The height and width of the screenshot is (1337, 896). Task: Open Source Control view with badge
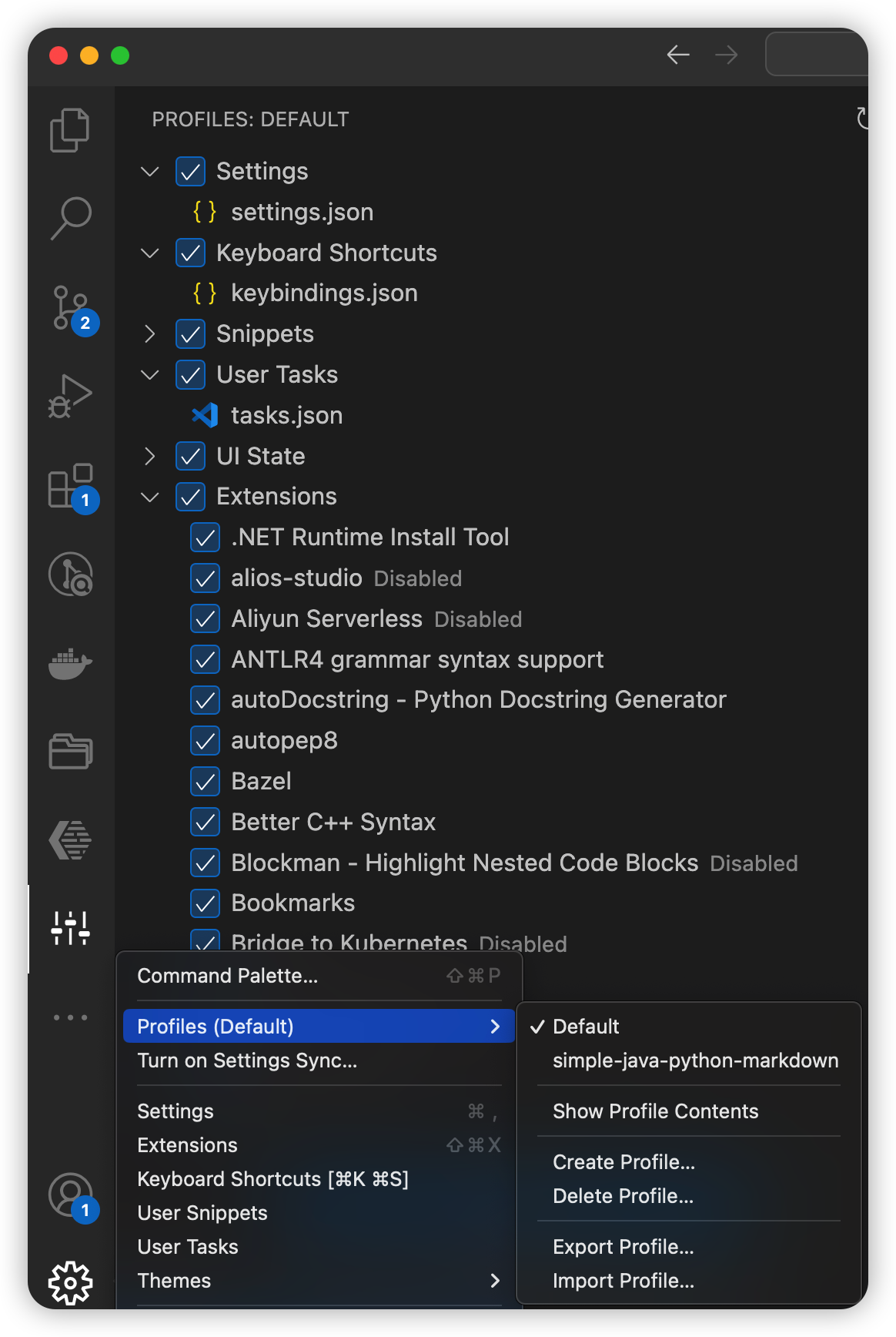point(70,308)
